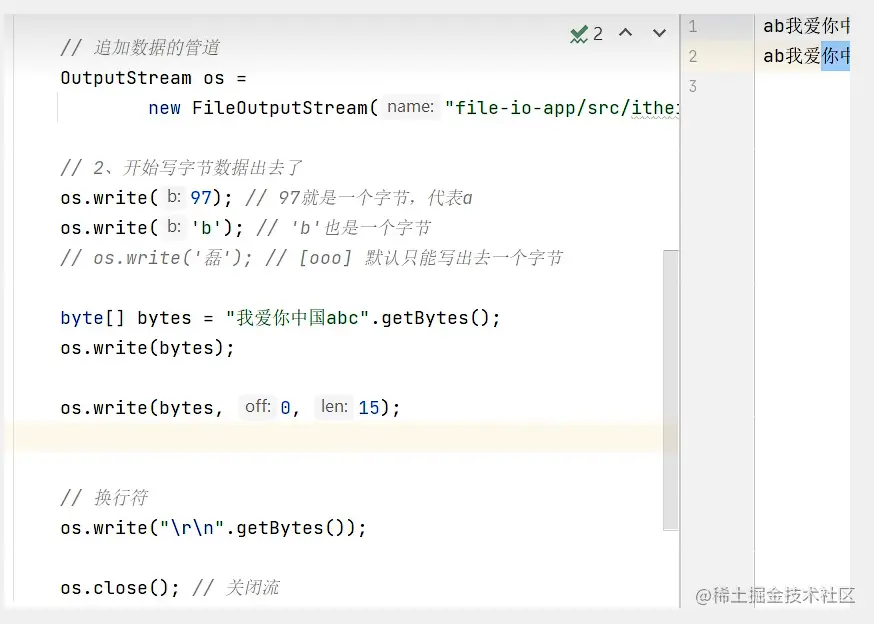Click the 'byte[] bytes =' declaration
The width and height of the screenshot is (874, 624).
click(137, 318)
